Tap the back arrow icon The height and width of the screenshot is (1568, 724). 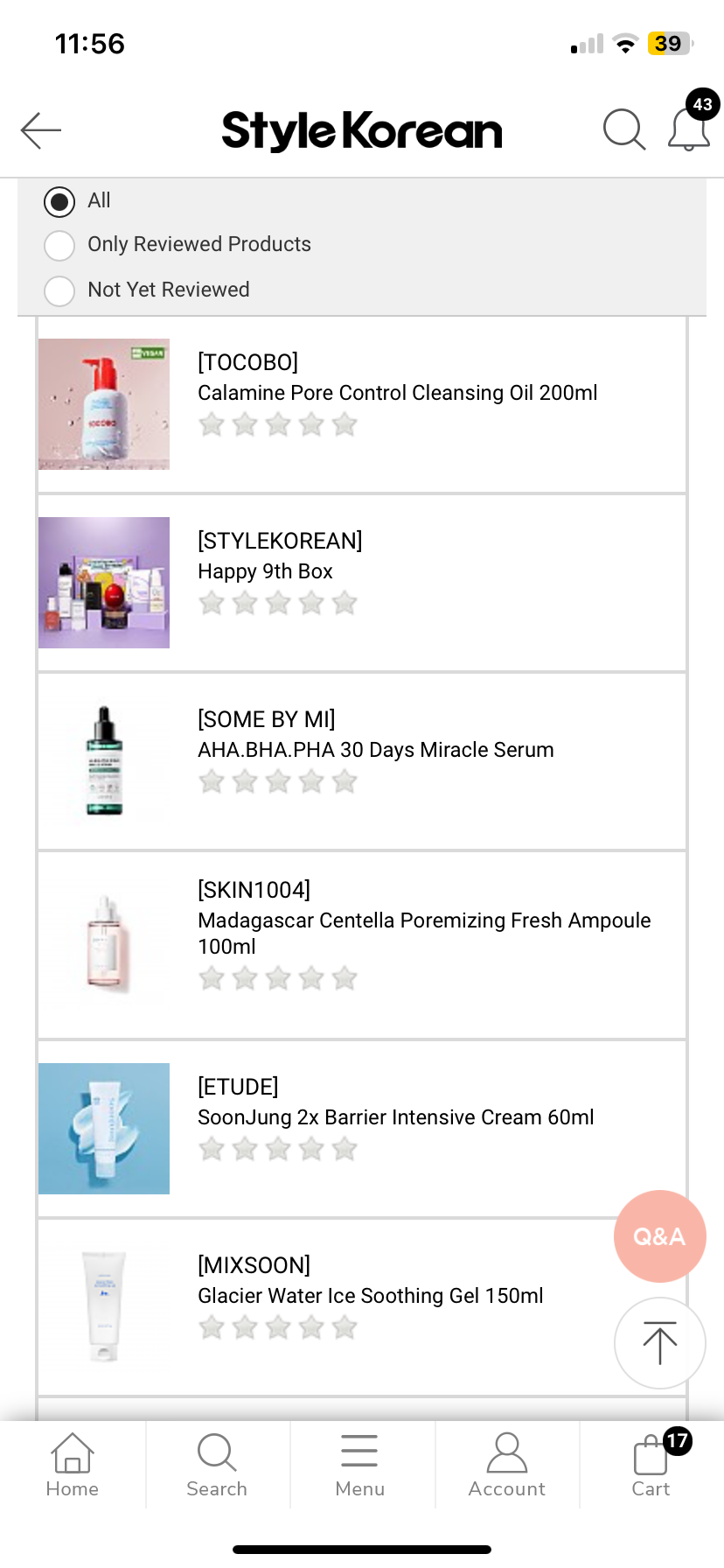[41, 130]
